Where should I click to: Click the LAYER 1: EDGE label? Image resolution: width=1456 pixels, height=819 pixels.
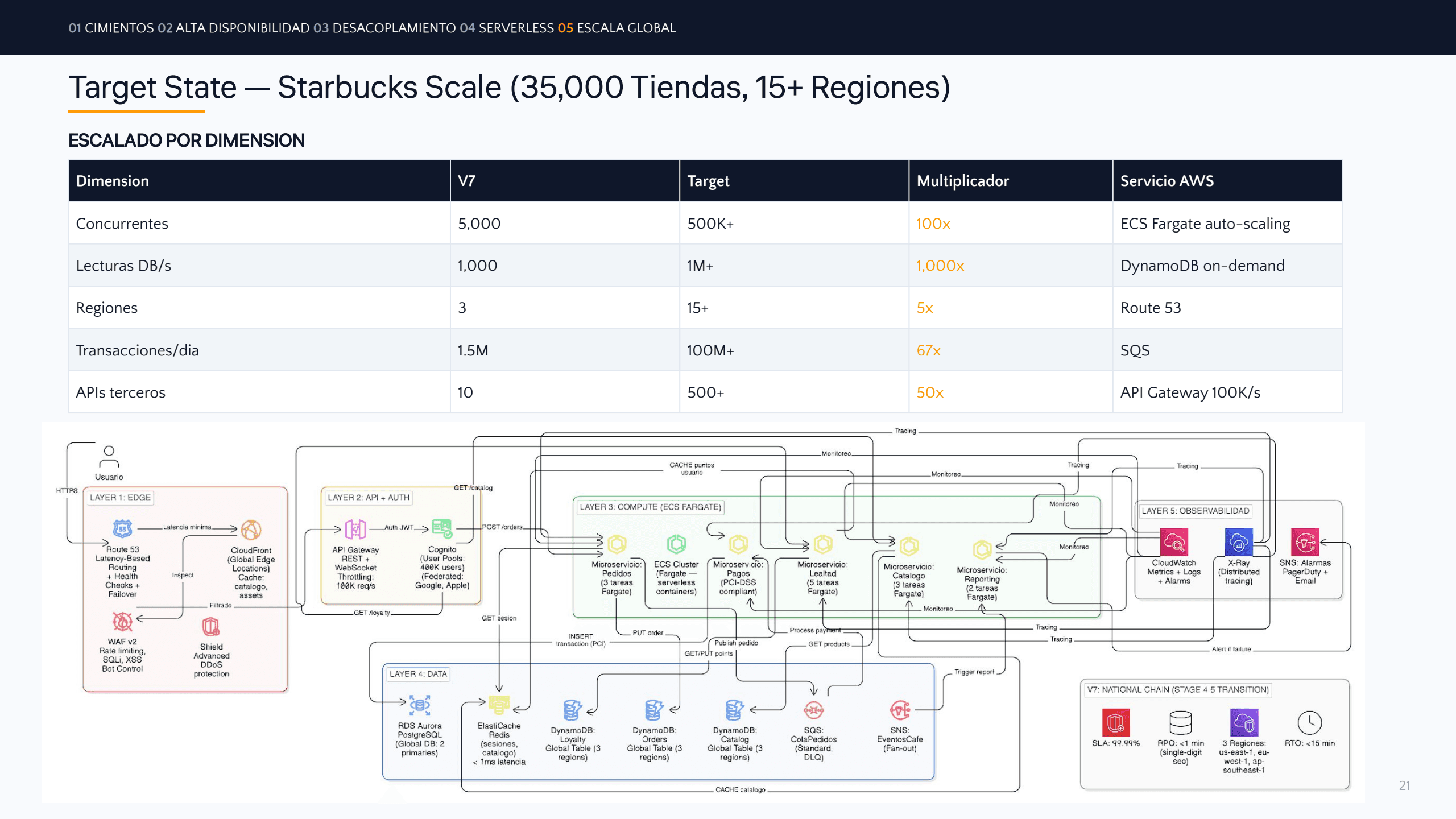(x=120, y=497)
